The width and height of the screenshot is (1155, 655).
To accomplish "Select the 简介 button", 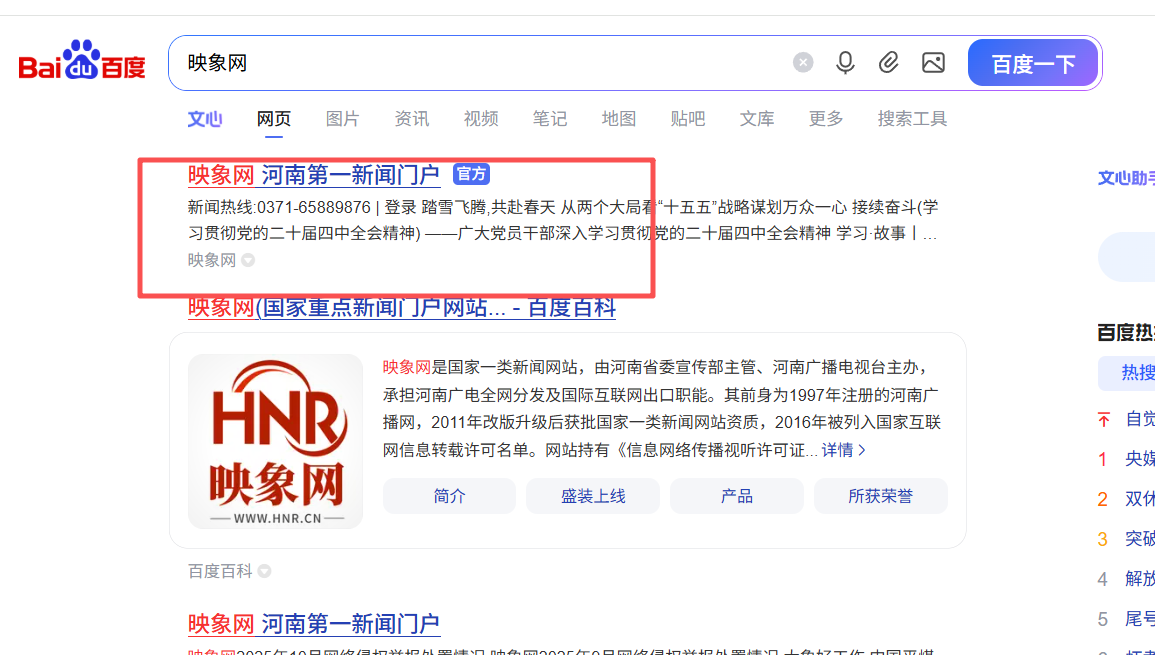I will click(449, 496).
